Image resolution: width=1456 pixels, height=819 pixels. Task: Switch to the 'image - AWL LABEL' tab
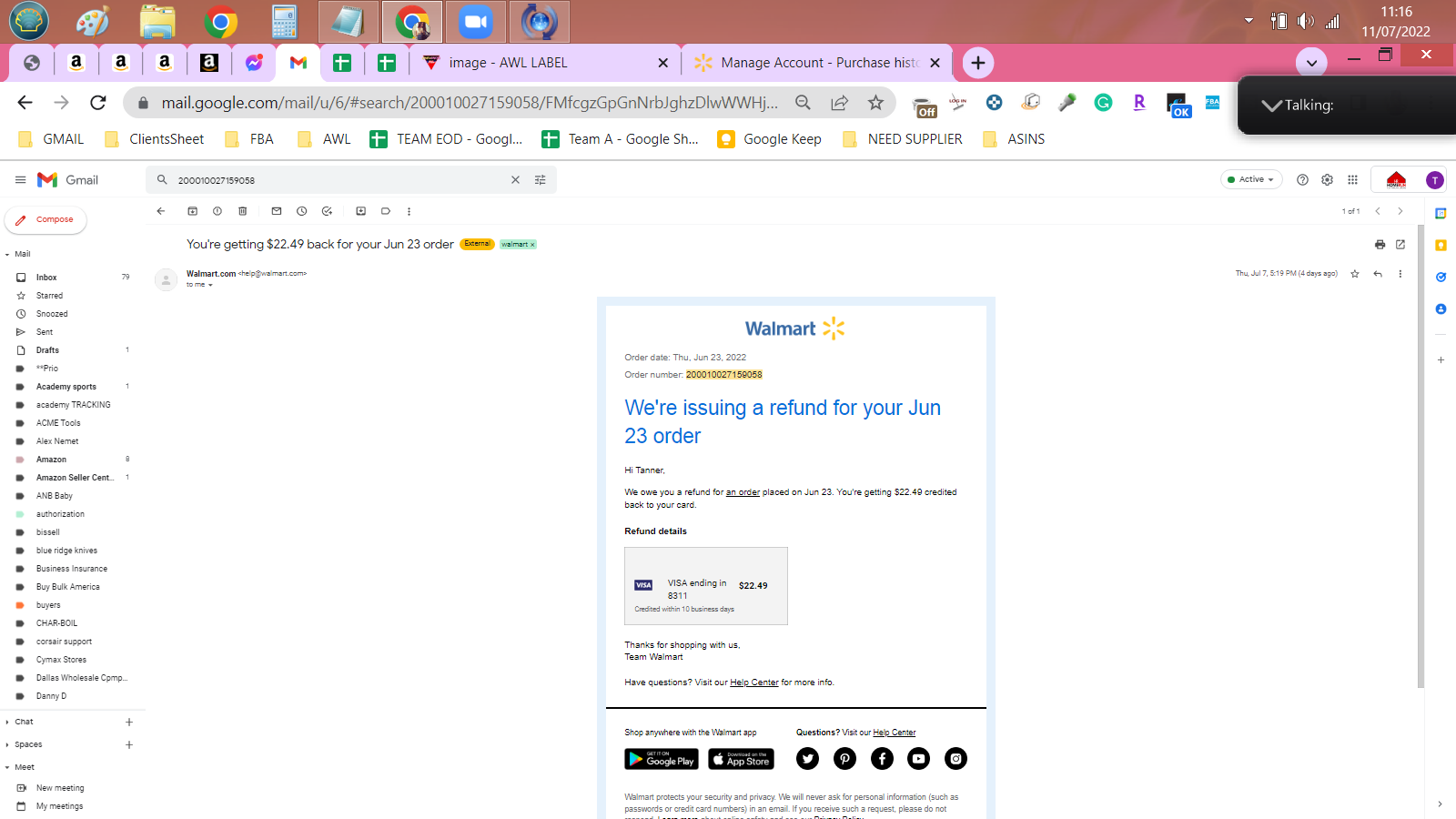[544, 63]
